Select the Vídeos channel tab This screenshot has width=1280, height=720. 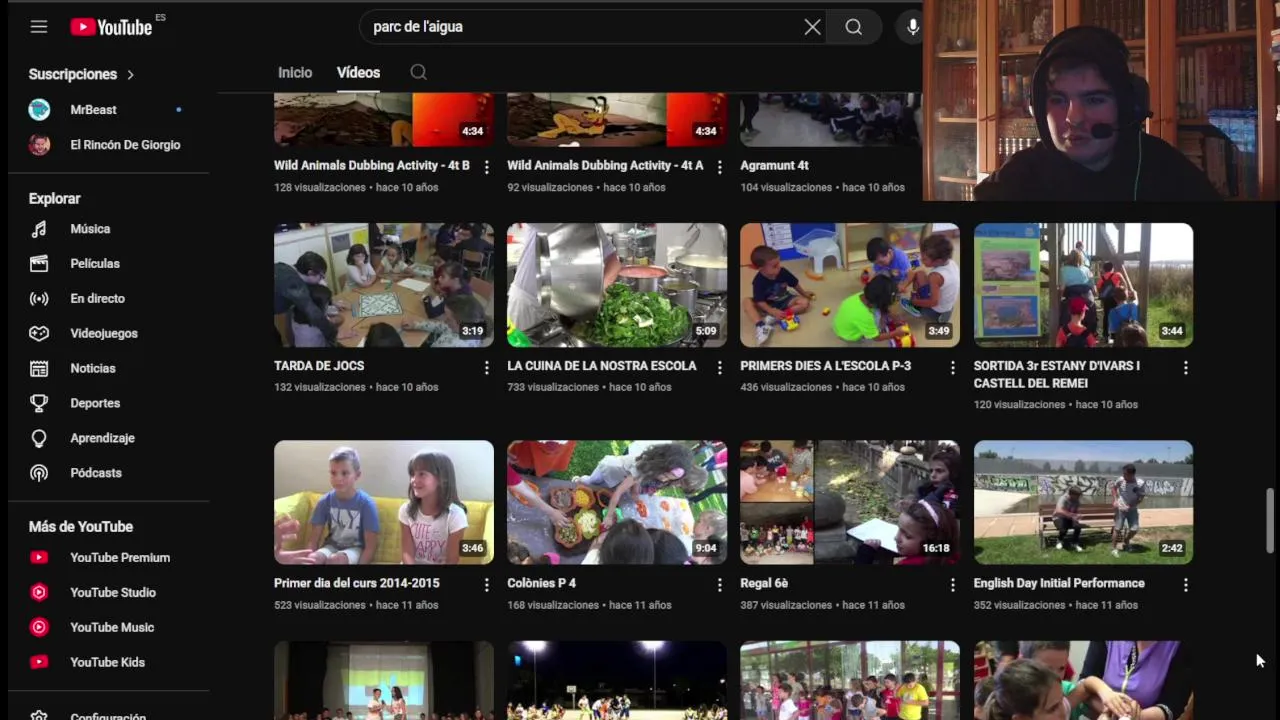358,73
